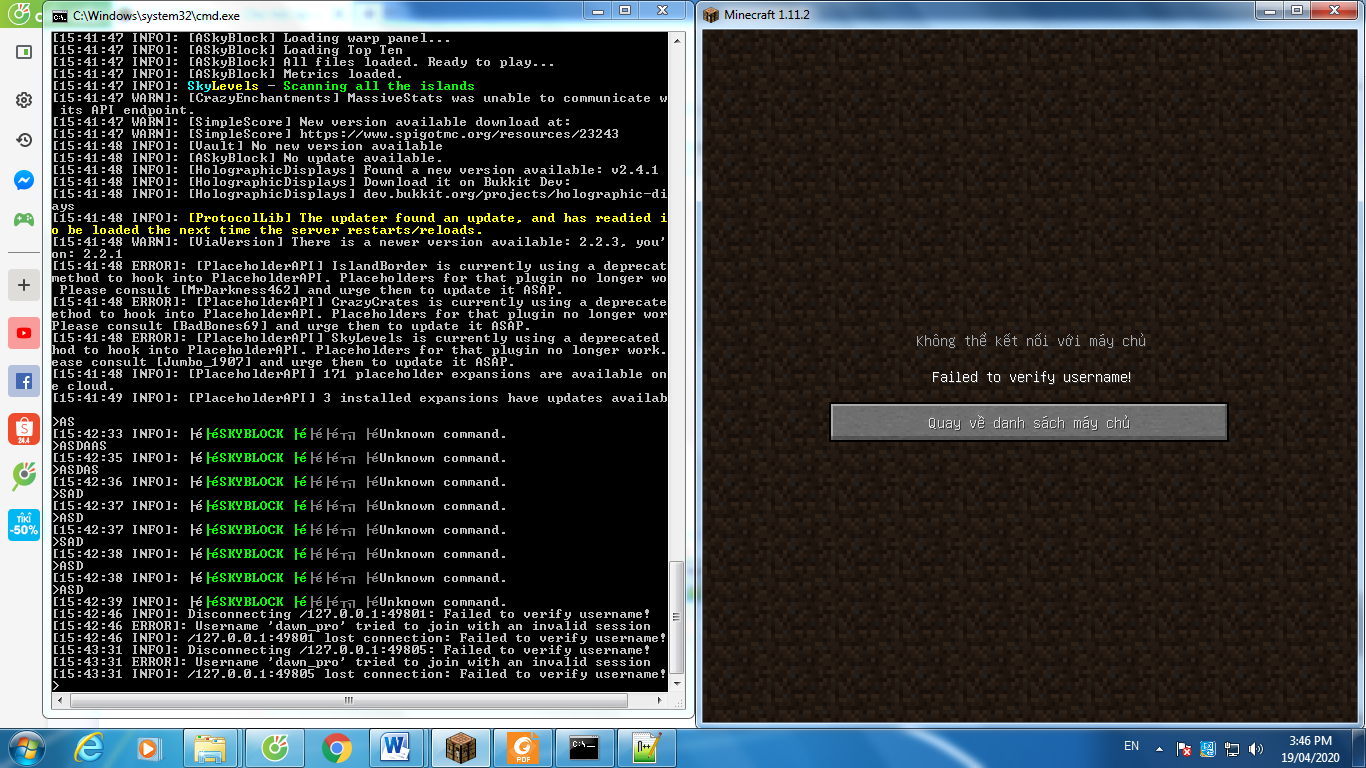Click 'Quay về danh sách máy chủ' button
Viewport: 1366px width, 768px height.
tap(1029, 423)
